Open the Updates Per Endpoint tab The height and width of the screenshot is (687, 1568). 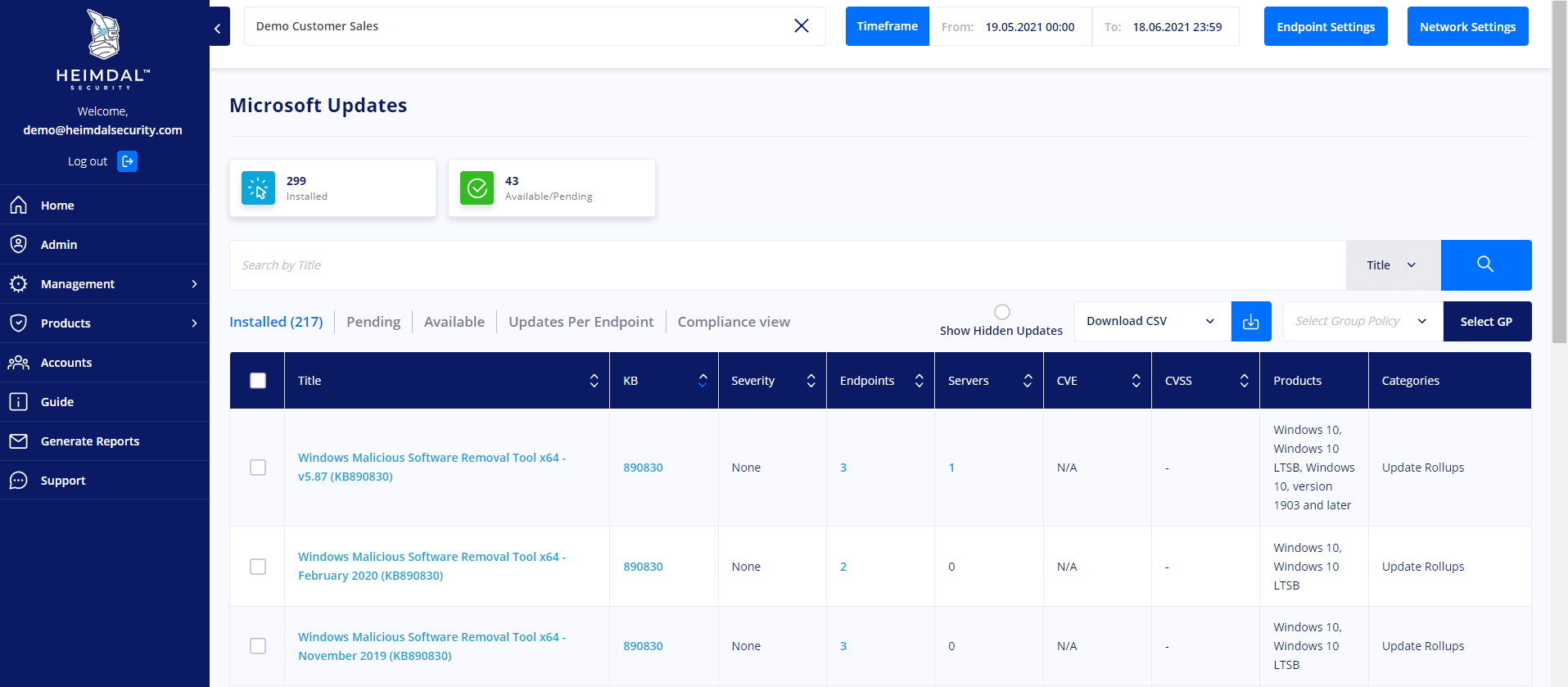[x=581, y=322]
